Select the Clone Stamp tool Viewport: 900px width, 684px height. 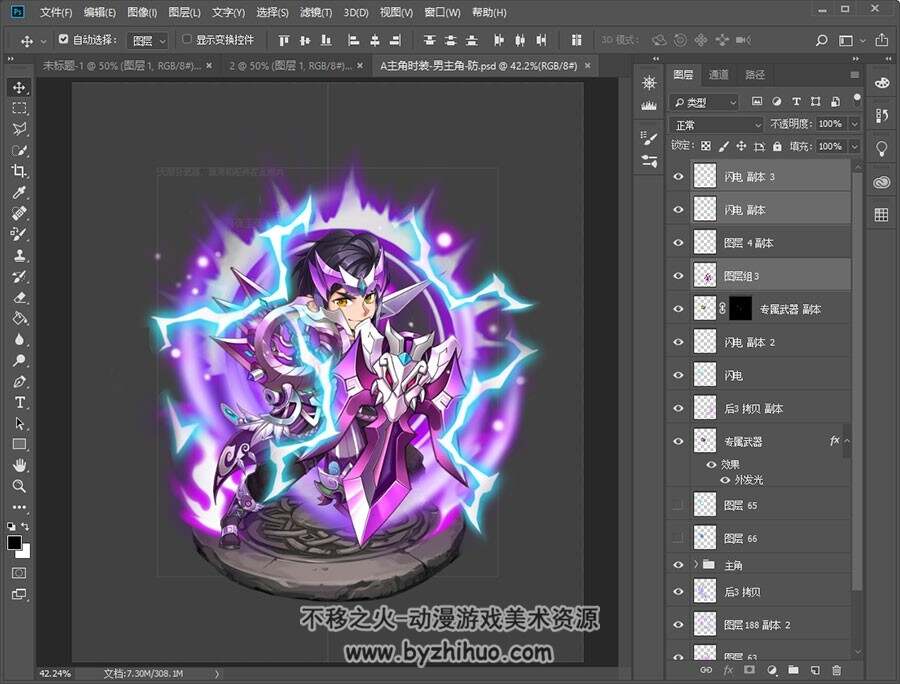coord(19,255)
